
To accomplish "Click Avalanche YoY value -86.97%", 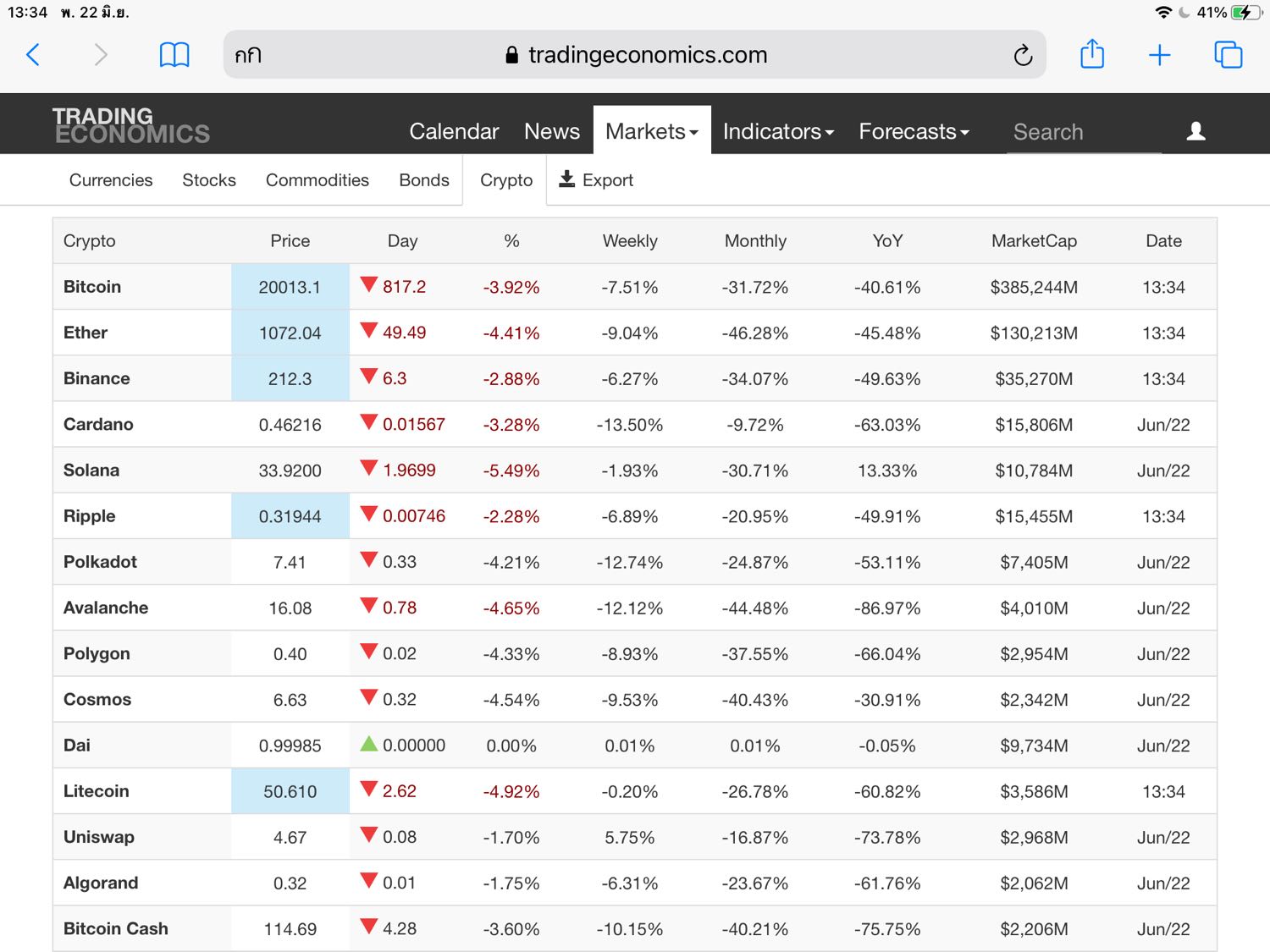I will (887, 608).
